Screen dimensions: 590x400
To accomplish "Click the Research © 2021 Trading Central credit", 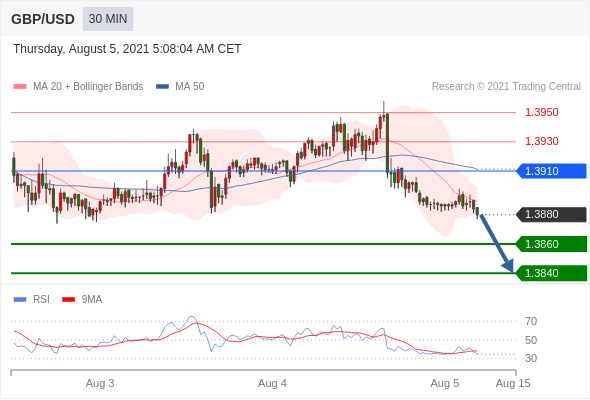I will (x=506, y=87).
